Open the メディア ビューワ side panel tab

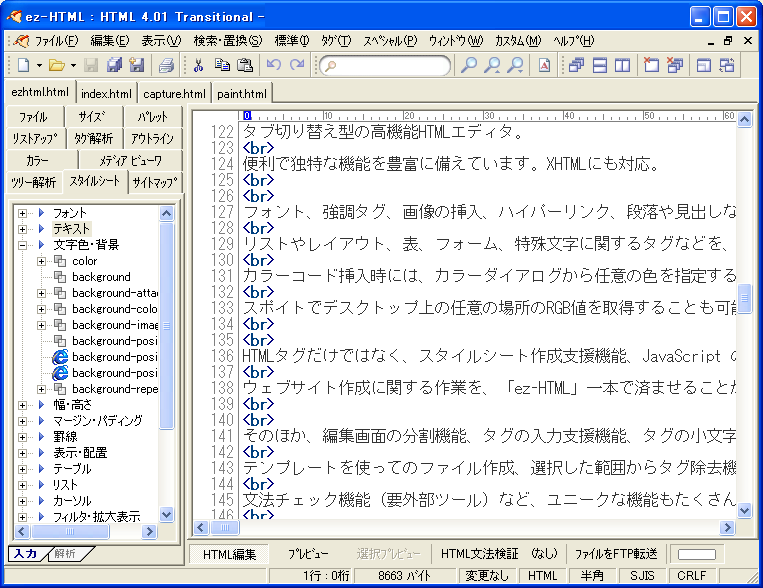(x=130, y=160)
